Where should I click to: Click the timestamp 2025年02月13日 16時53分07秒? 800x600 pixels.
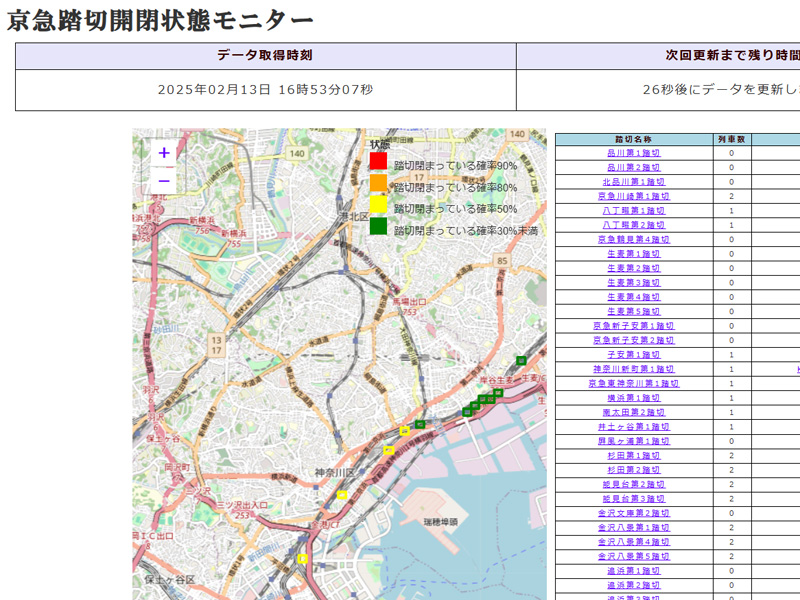click(x=265, y=89)
